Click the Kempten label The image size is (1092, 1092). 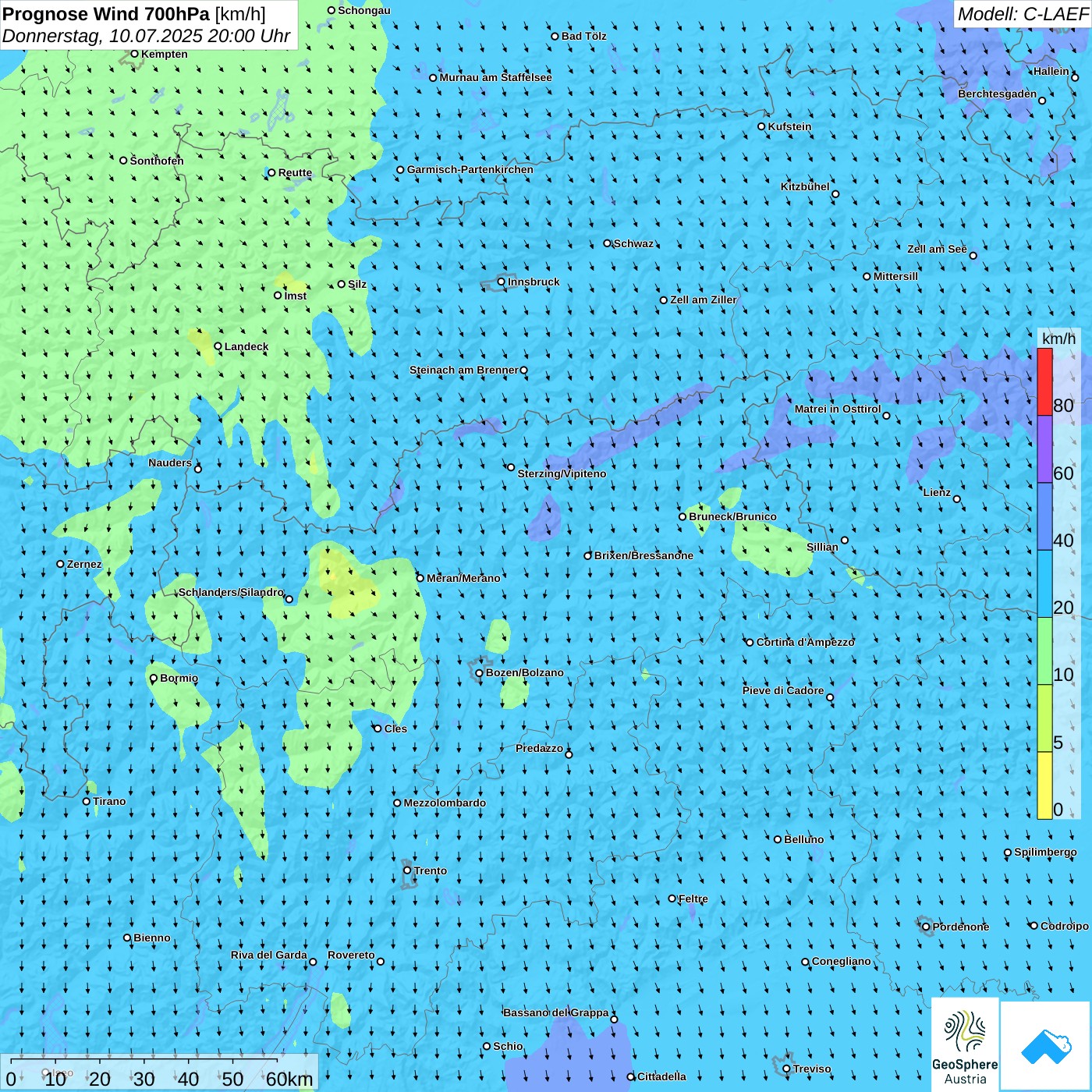165,54
